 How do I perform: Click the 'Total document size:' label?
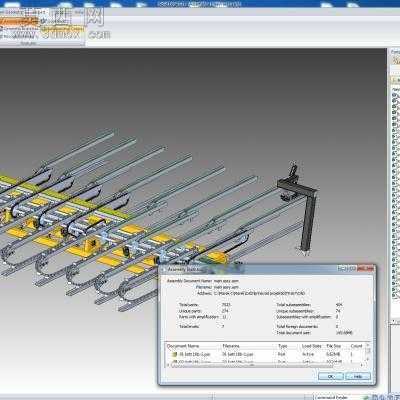(294, 333)
